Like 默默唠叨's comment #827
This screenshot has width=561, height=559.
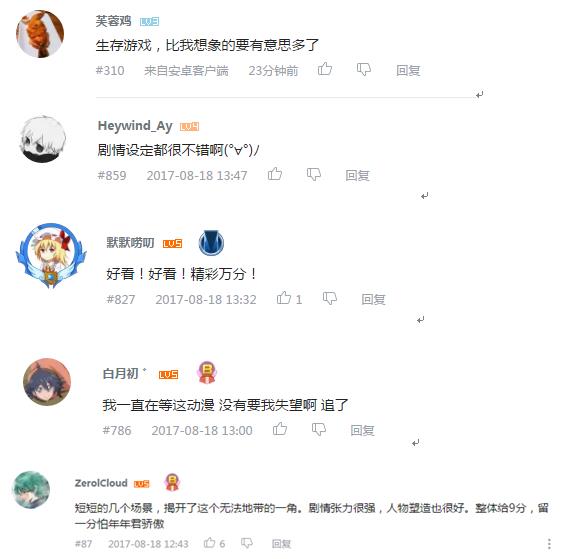(284, 298)
